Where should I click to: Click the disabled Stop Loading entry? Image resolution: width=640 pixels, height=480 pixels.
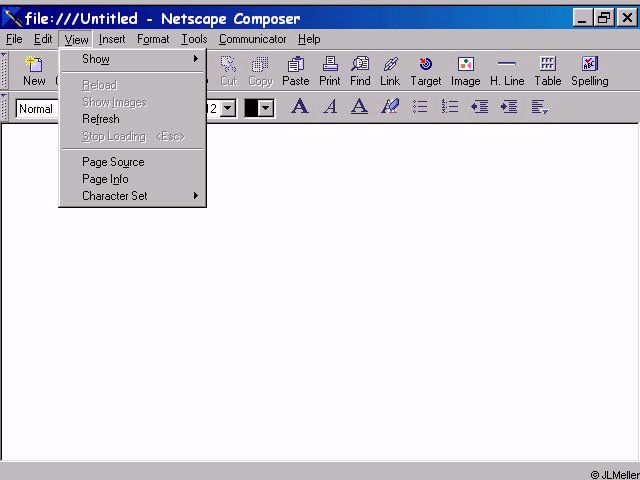click(132, 136)
